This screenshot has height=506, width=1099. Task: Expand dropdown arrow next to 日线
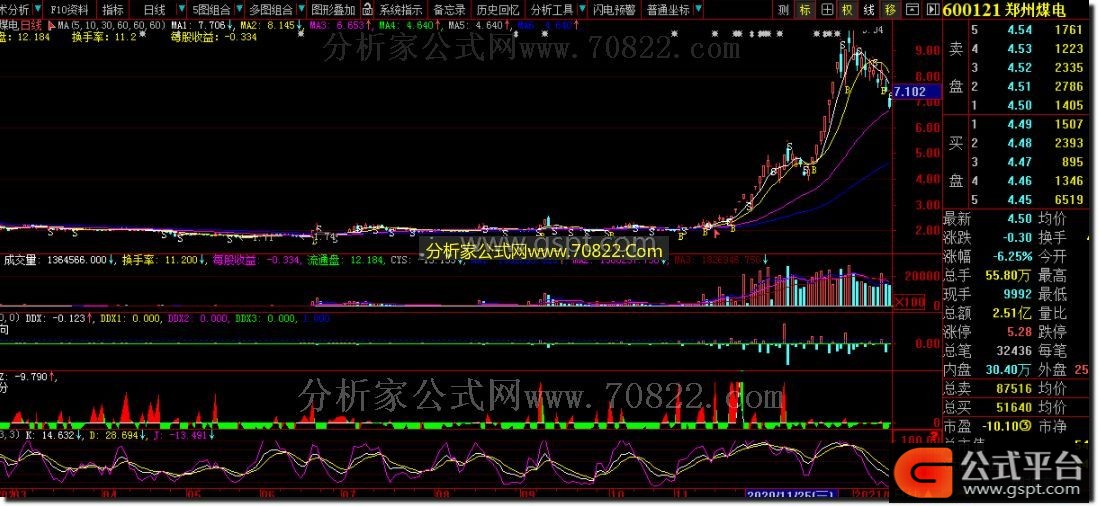182,9
